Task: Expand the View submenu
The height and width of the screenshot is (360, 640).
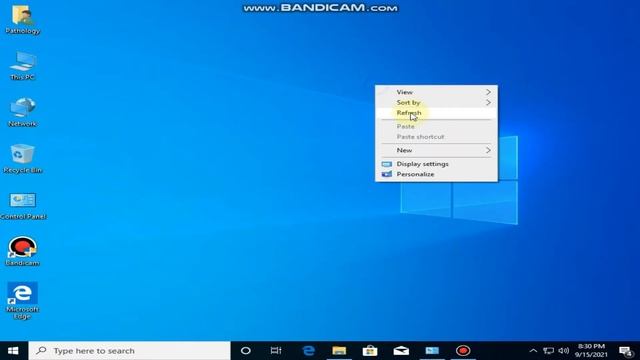Action: click(x=436, y=92)
